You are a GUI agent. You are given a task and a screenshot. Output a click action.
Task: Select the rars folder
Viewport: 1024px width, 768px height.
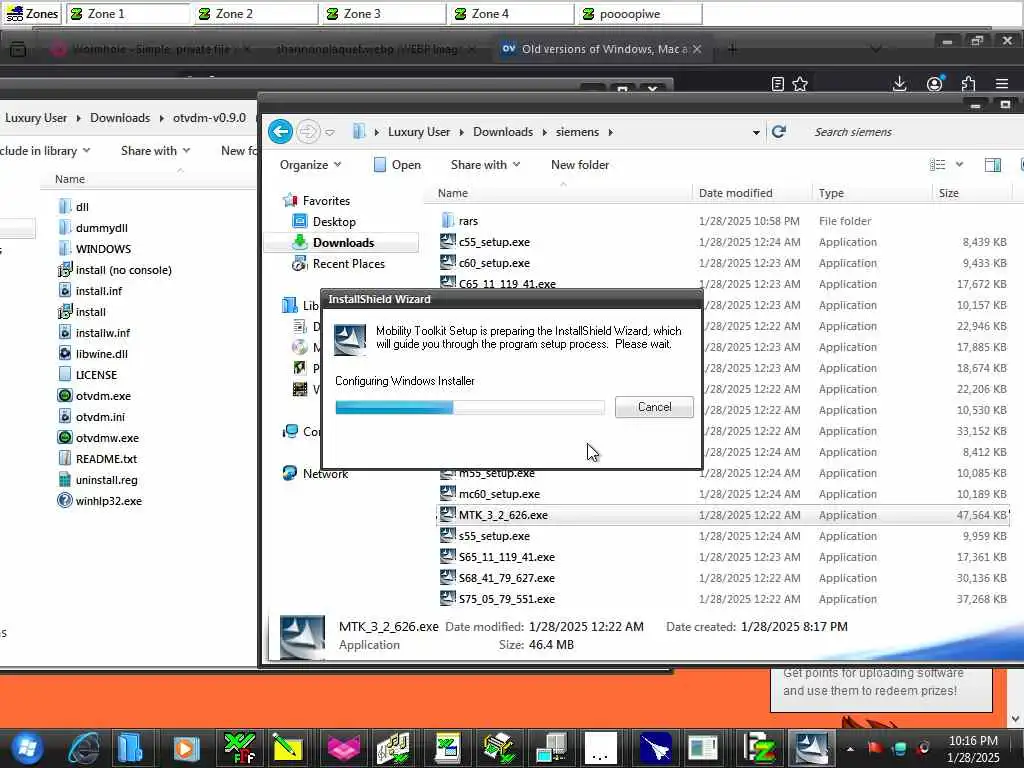coord(468,221)
